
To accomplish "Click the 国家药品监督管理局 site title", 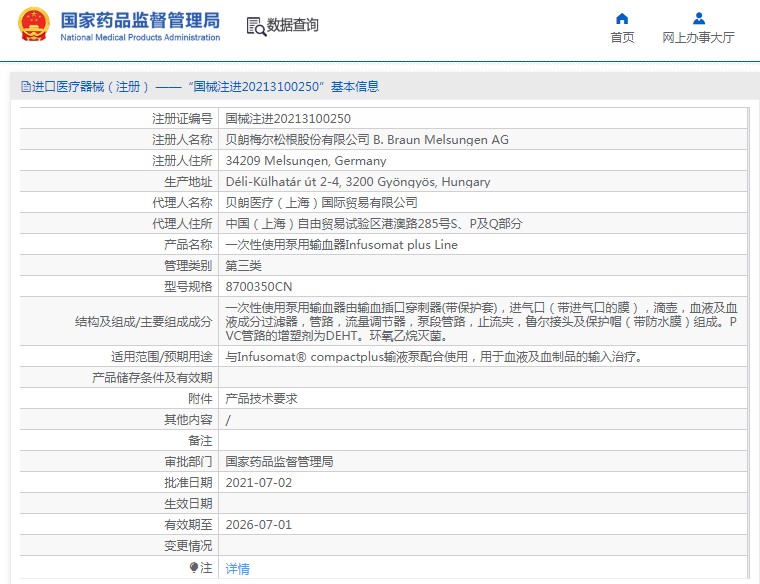I will click(x=140, y=20).
